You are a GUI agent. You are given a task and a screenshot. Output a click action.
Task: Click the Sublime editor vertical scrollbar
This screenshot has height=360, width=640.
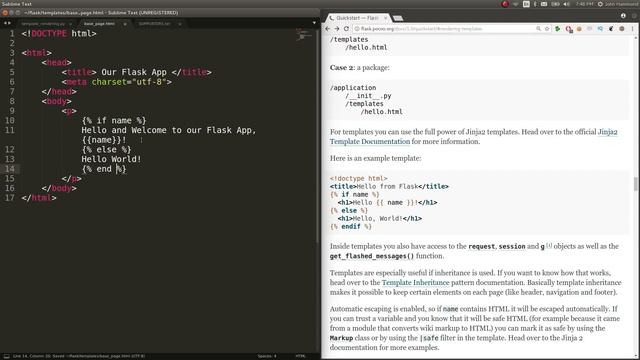click(x=318, y=135)
